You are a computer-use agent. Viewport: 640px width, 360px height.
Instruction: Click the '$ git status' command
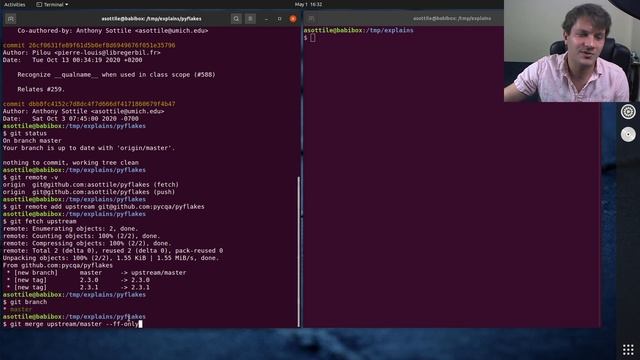[25, 133]
